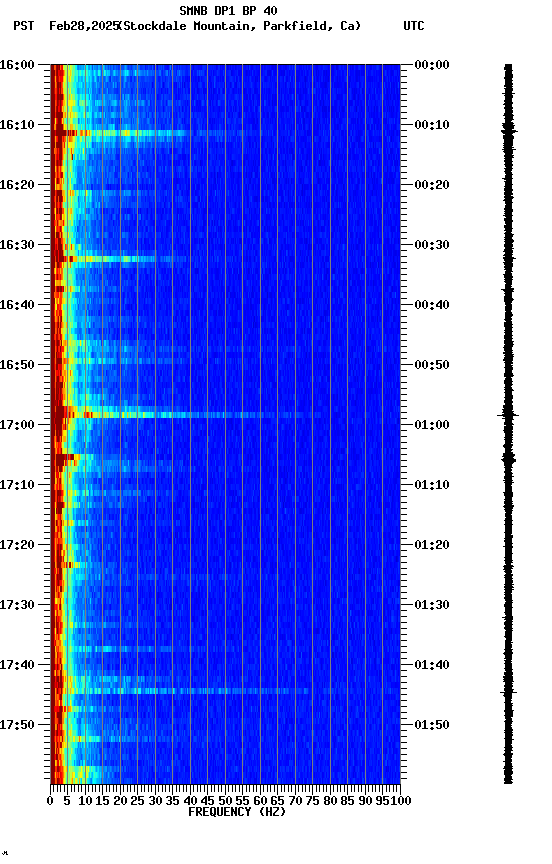Viewport: 552px width, 864px height.
Task: Click the spectrogram event streak near 16:32
Action: click(x=118, y=258)
